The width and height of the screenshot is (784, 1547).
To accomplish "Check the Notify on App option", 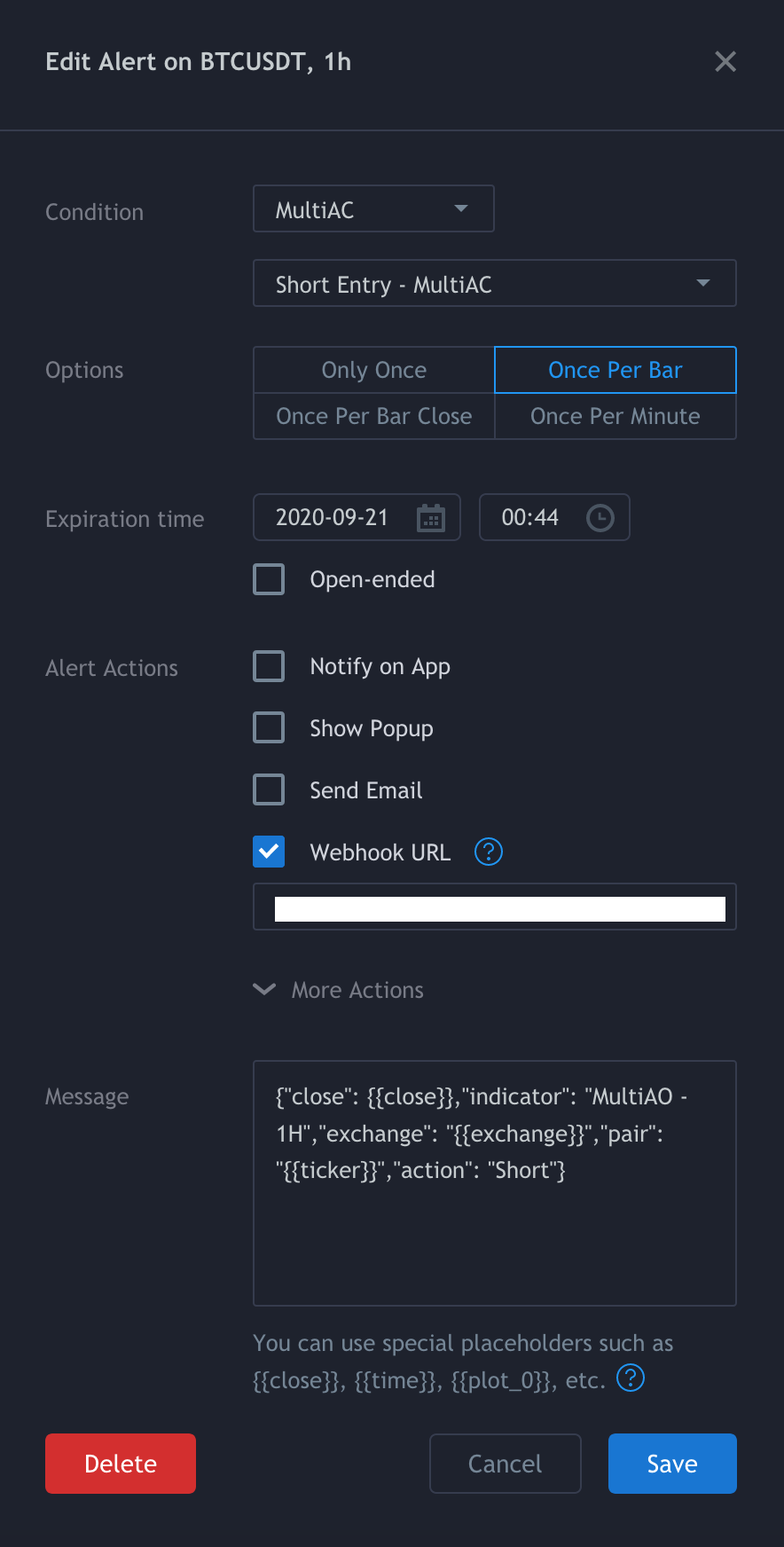I will pos(269,665).
